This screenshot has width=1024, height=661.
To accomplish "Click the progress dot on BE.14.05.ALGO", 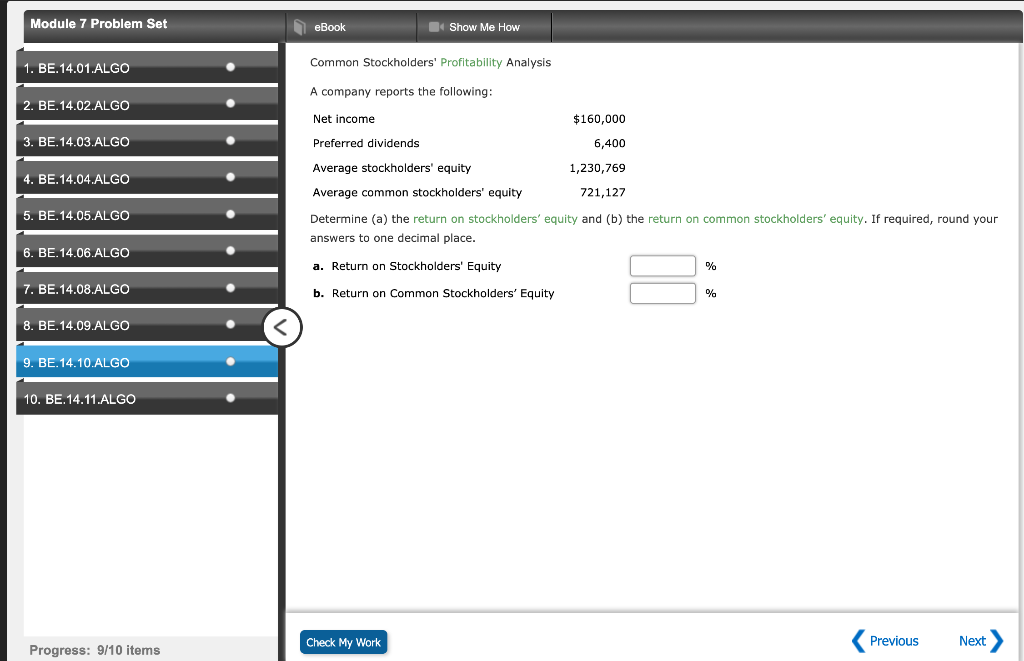I will click(230, 215).
